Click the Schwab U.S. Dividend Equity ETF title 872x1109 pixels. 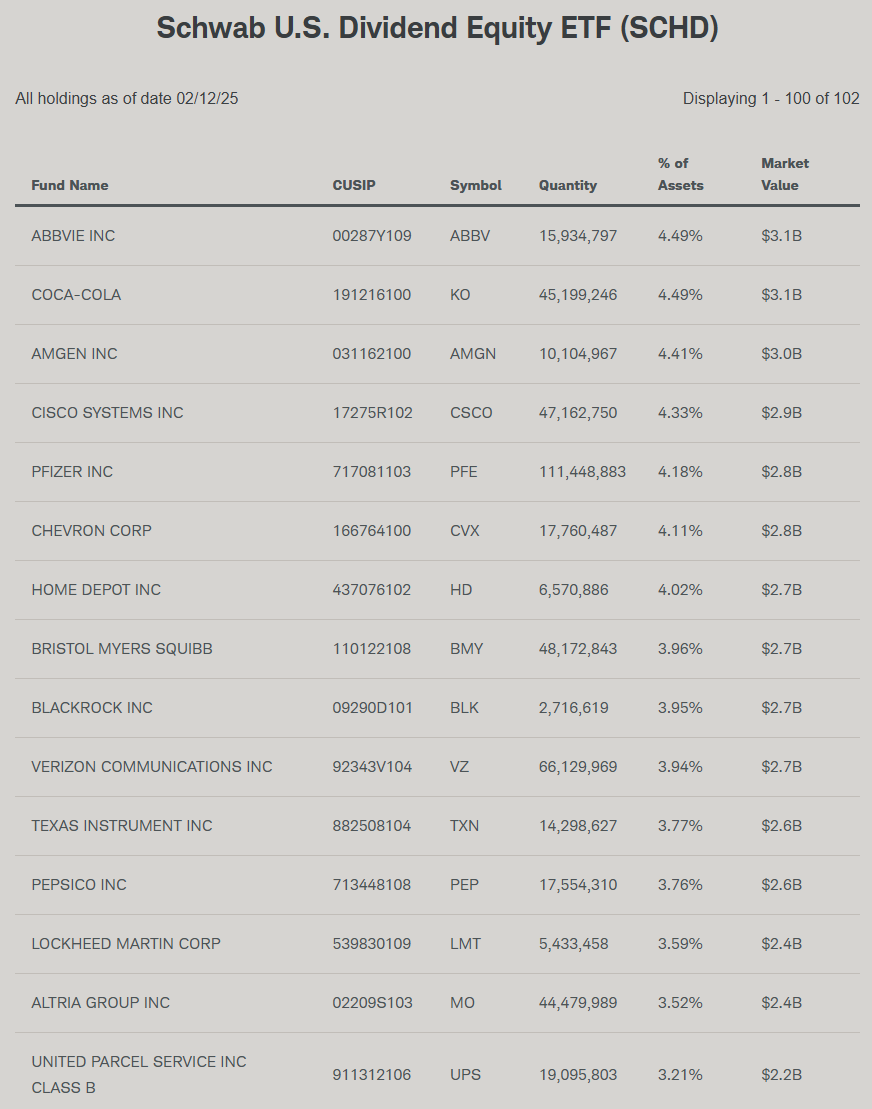(437, 28)
